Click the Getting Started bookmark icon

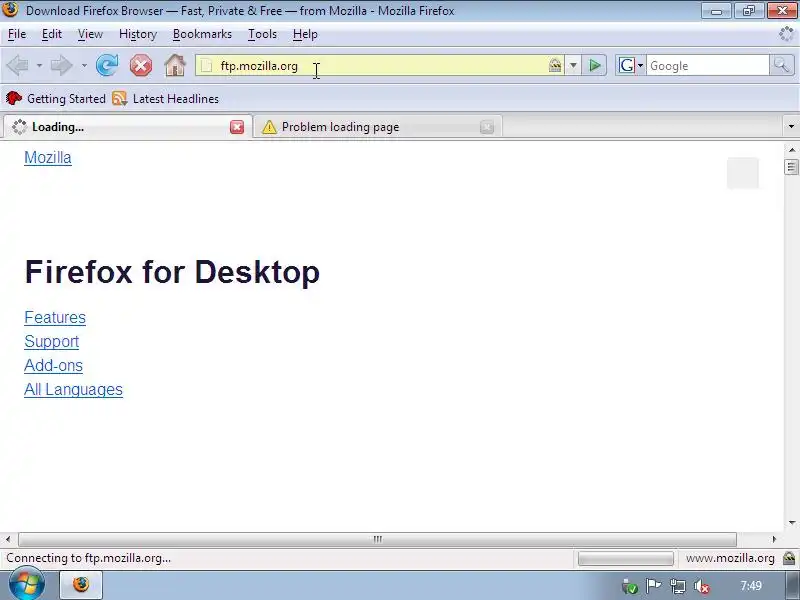pos(14,98)
